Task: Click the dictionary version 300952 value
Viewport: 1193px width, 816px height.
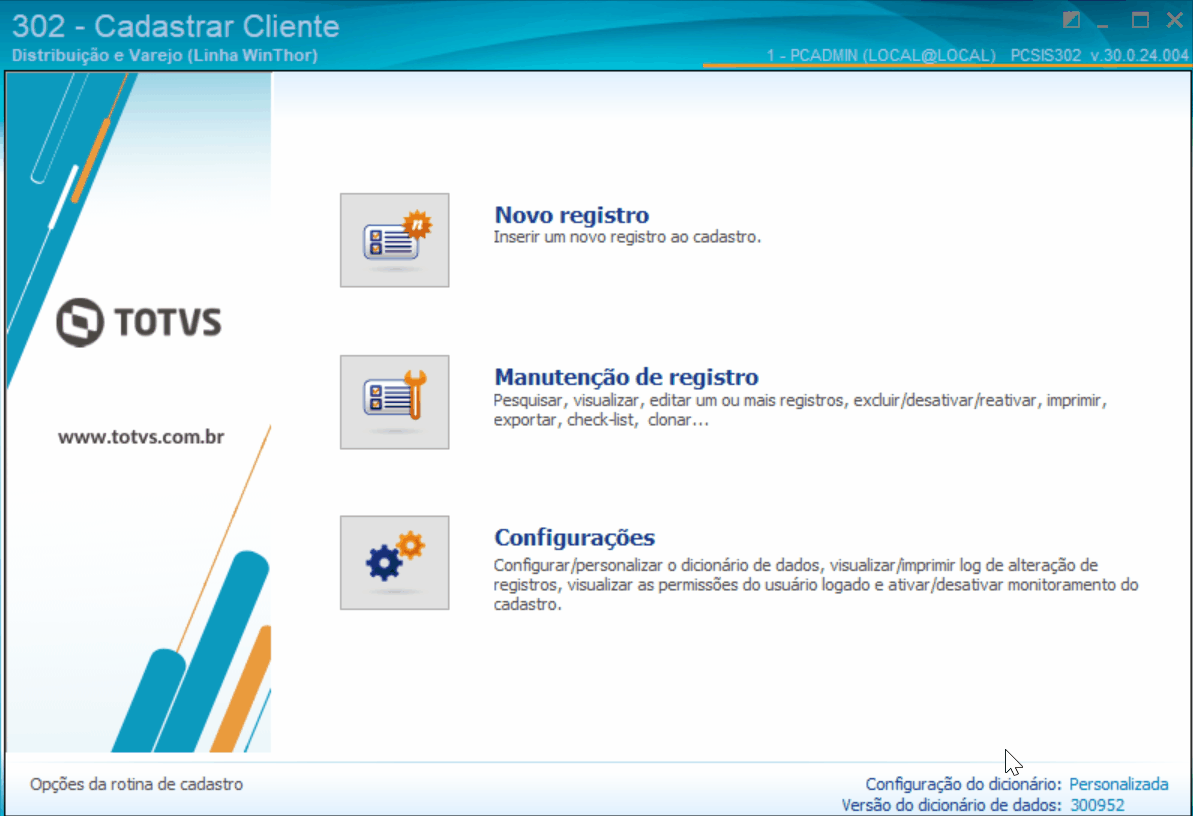Action: pyautogui.click(x=1097, y=805)
